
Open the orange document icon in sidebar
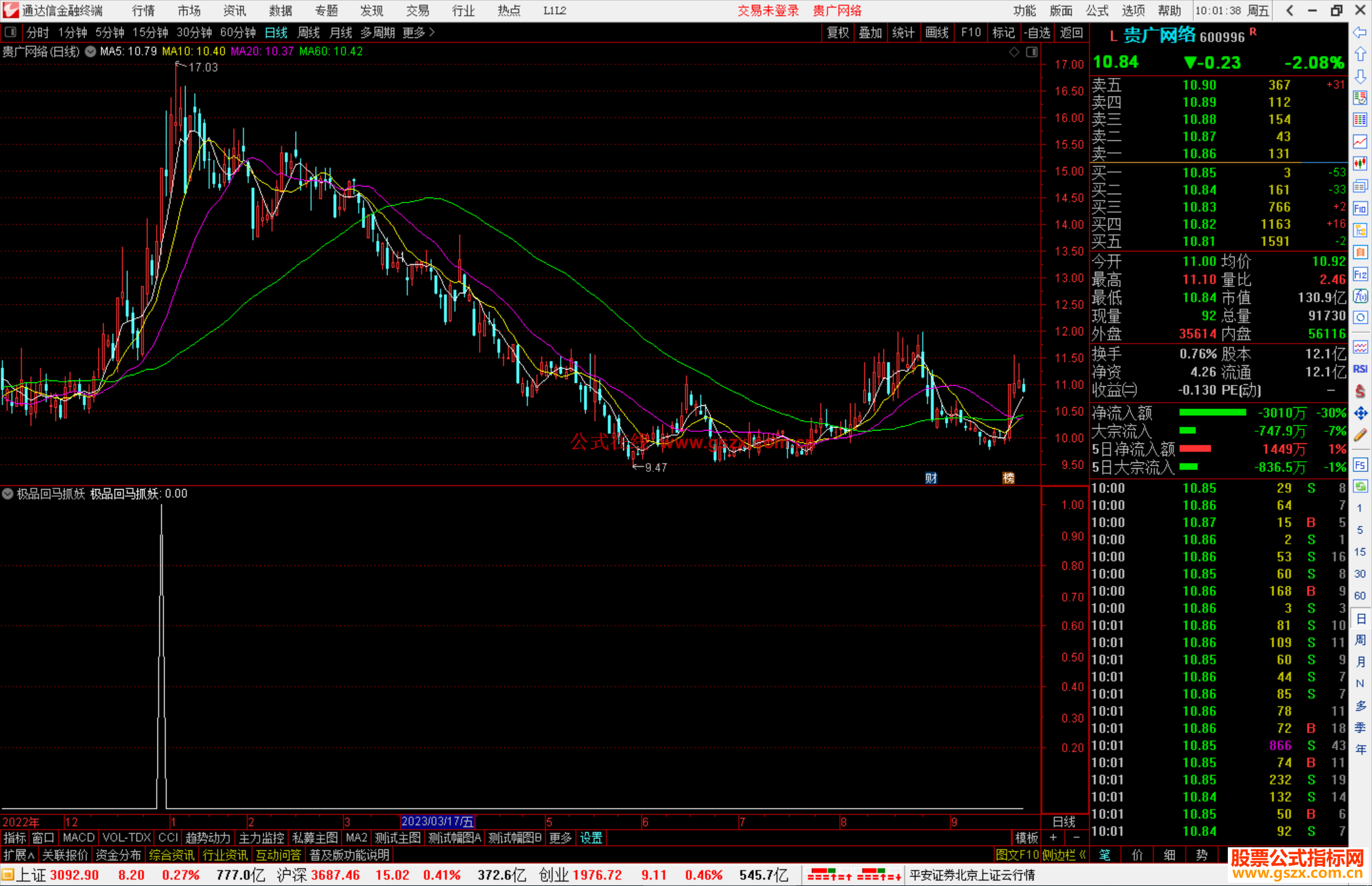tap(1360, 252)
